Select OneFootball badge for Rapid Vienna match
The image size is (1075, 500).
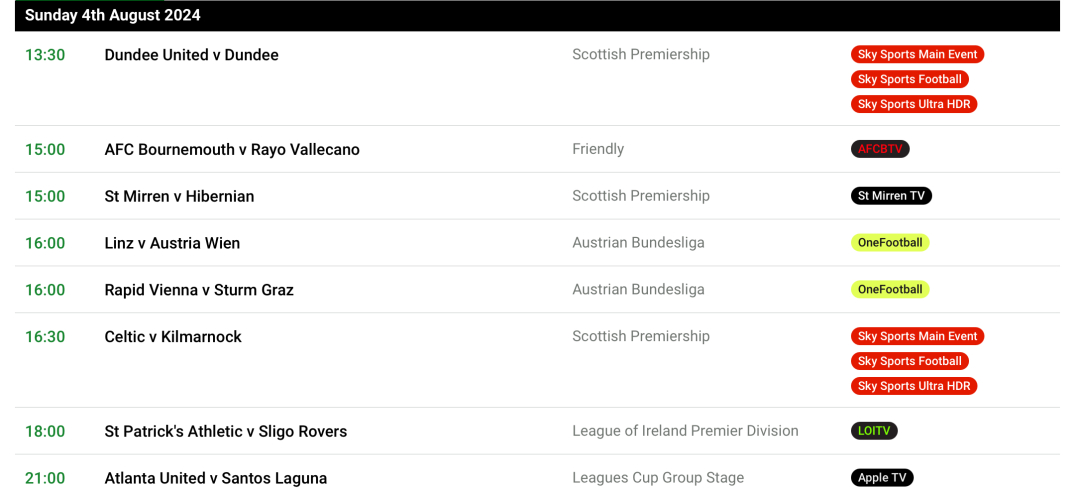890,290
